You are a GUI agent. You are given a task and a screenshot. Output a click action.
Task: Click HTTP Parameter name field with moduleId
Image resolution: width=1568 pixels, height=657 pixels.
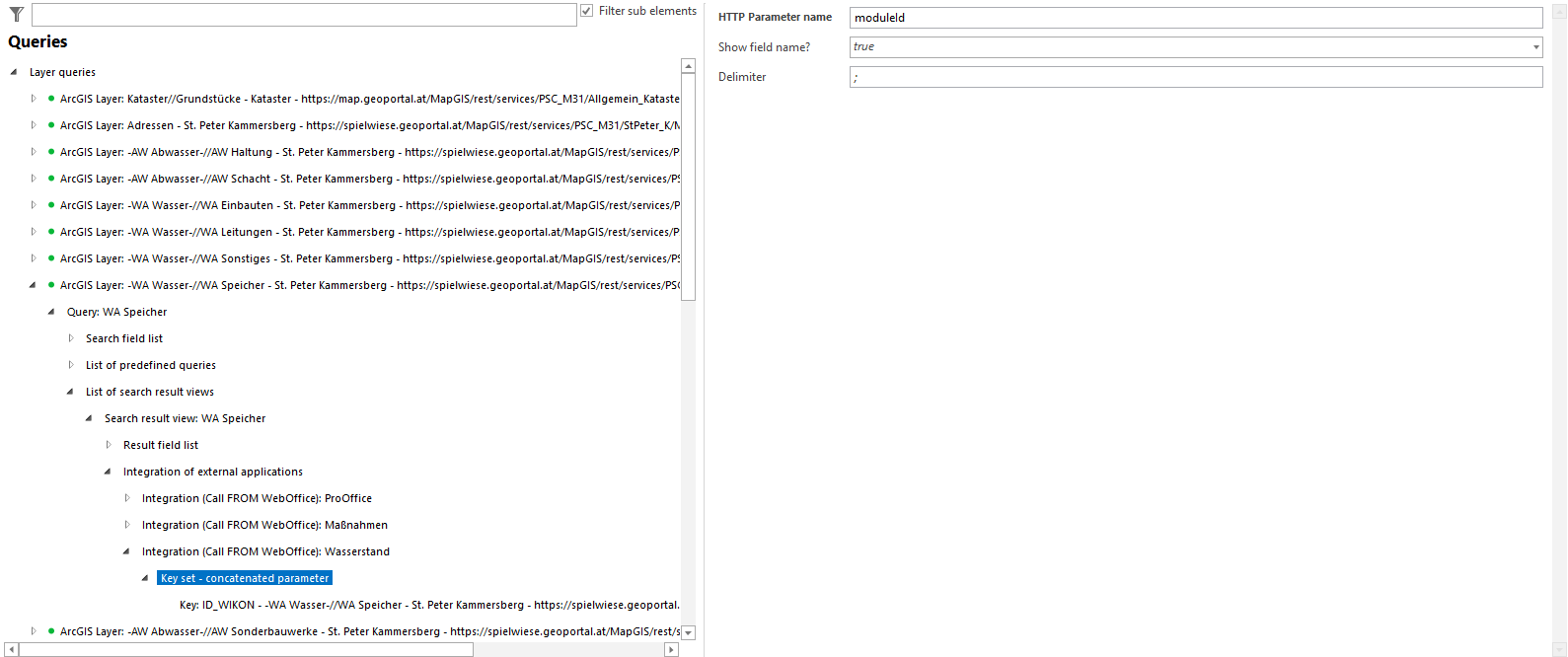pyautogui.click(x=1196, y=18)
